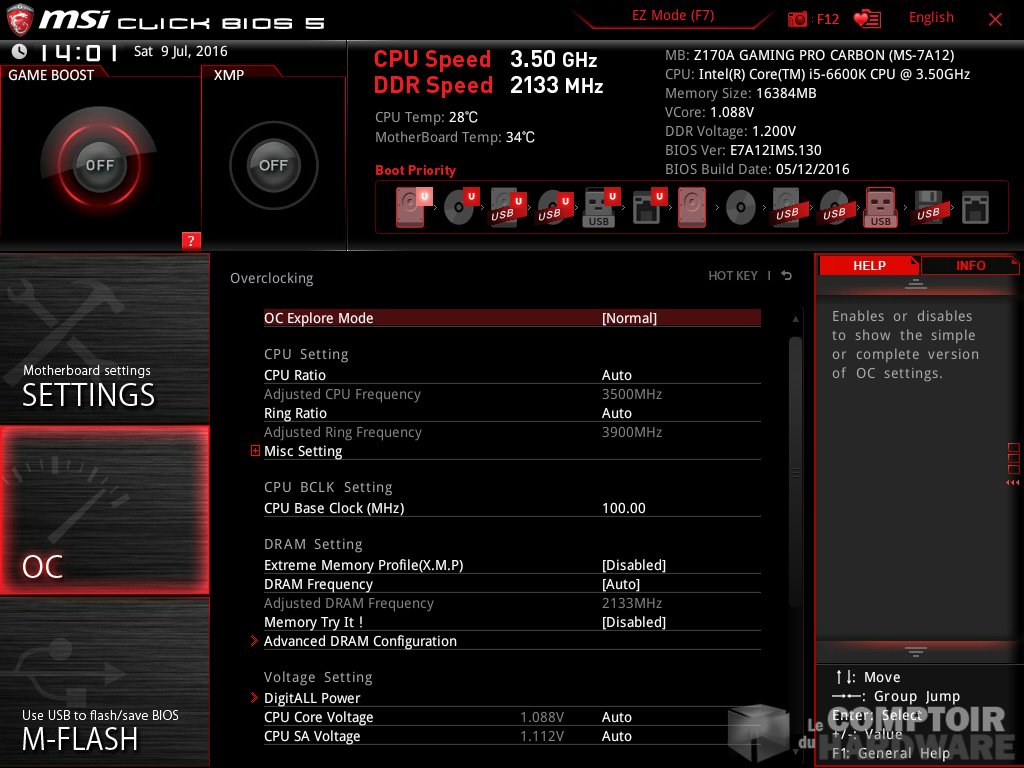Select the UEFI network boot device icon
The height and width of the screenshot is (768, 1024).
click(648, 208)
